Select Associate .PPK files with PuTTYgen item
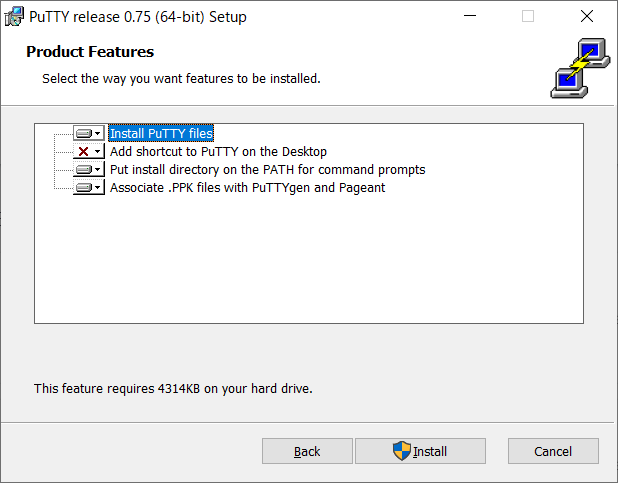618x483 pixels. click(248, 188)
